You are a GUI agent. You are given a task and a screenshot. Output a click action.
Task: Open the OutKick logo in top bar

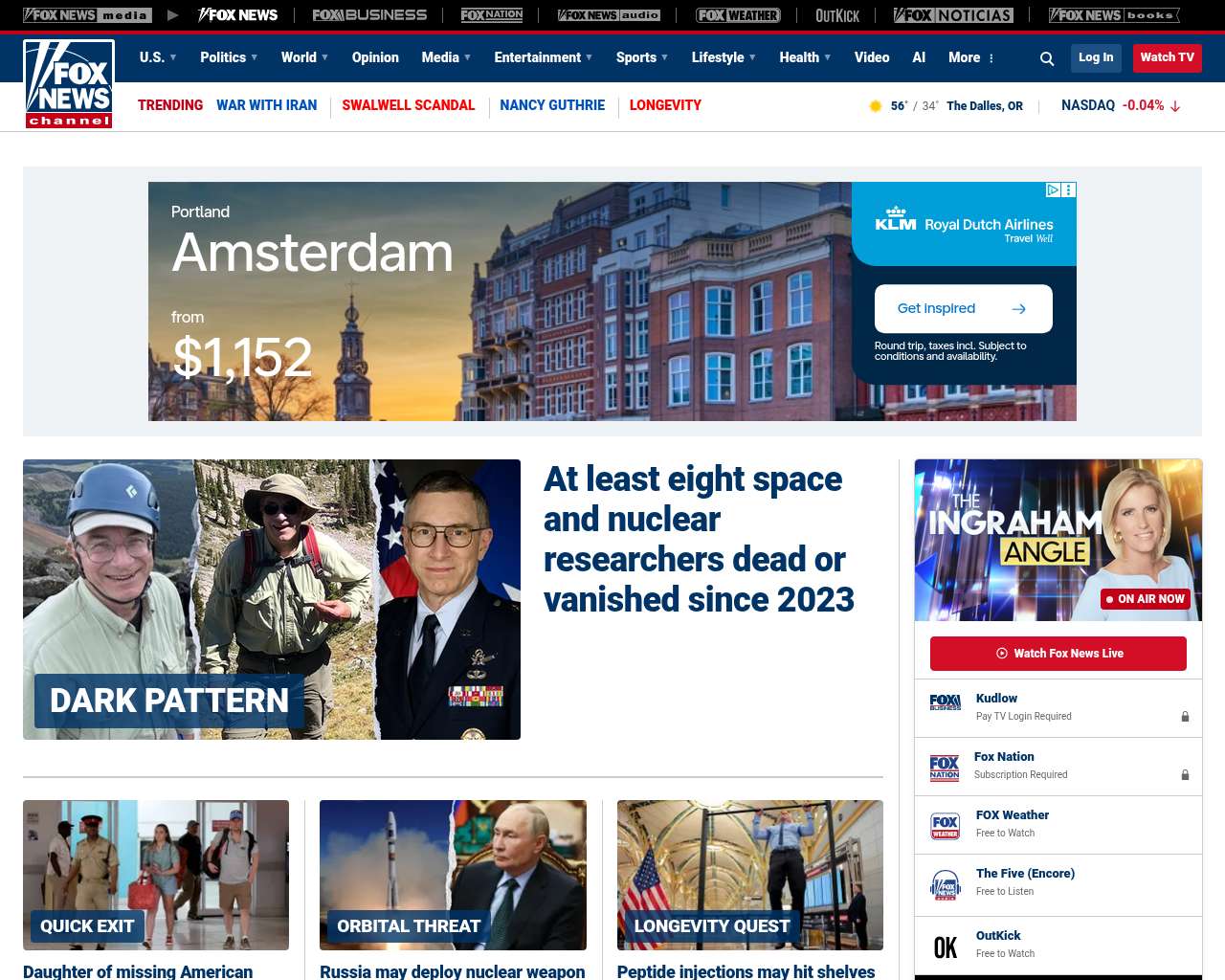point(837,15)
